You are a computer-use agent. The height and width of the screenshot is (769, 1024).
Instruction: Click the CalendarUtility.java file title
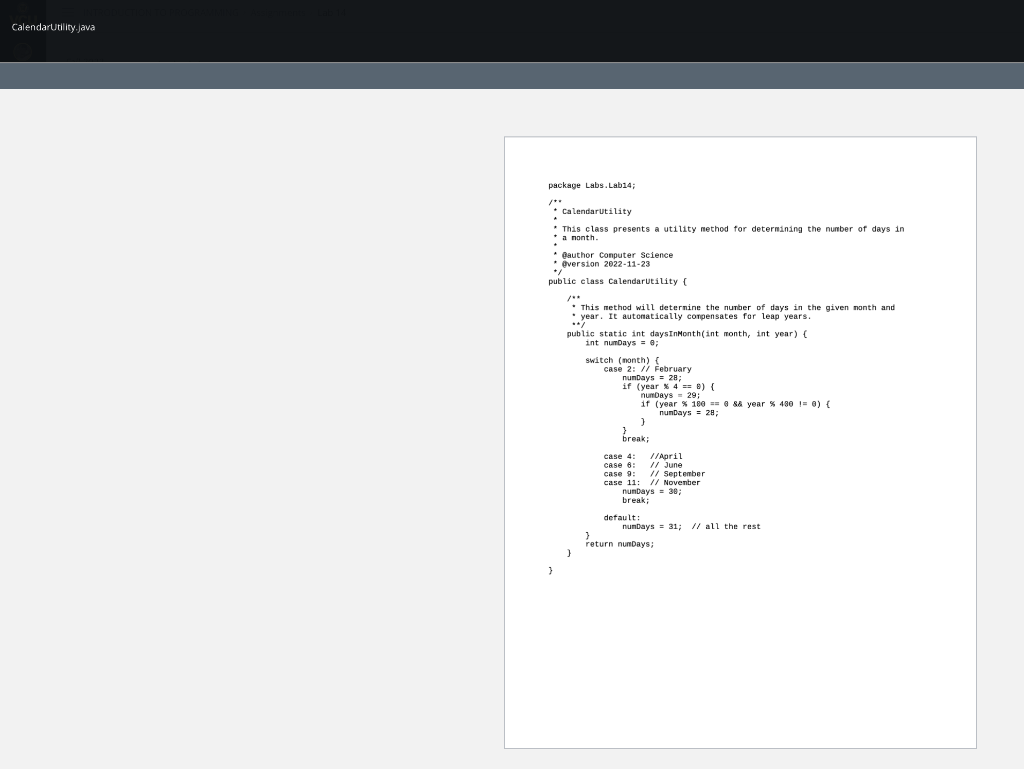pyautogui.click(x=53, y=27)
